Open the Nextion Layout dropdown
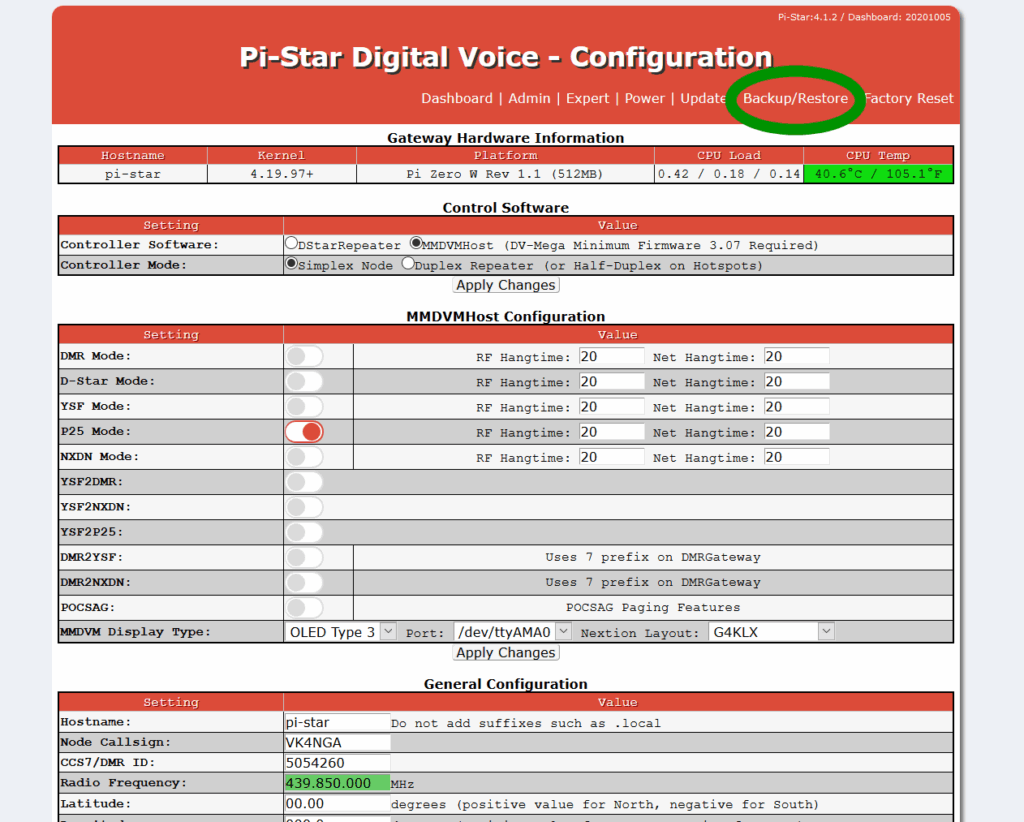1024x822 pixels. coord(771,632)
